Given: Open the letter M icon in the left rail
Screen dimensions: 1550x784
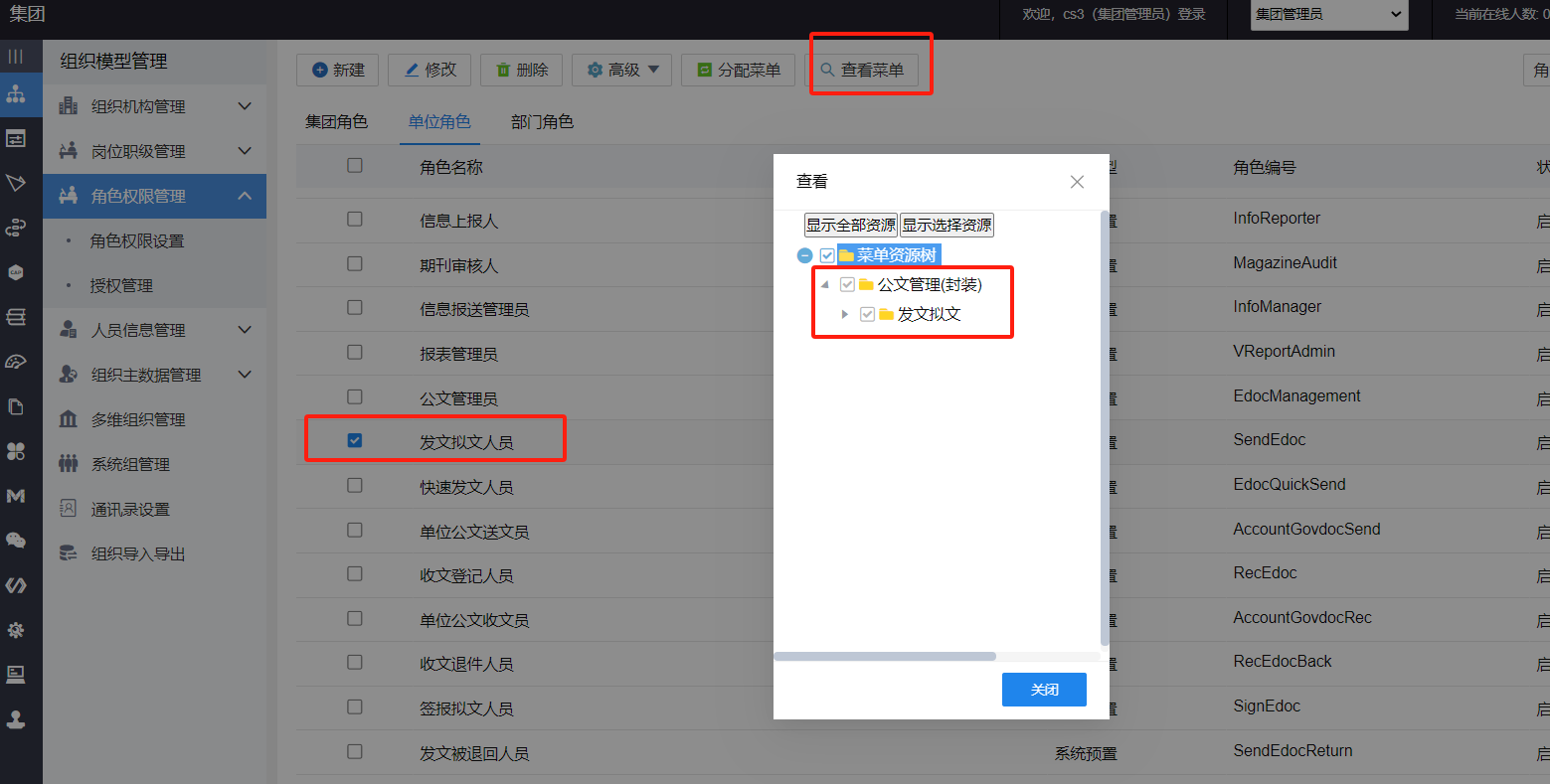Looking at the screenshot, I should click(16, 496).
